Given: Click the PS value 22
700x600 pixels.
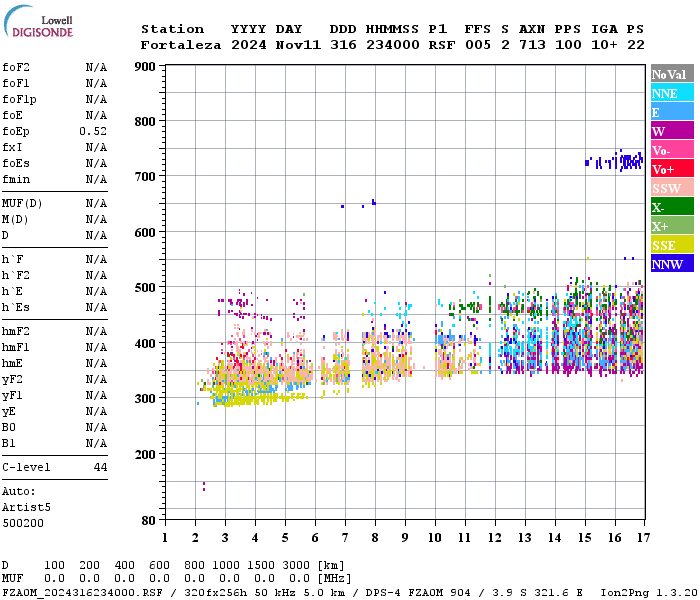Looking at the screenshot, I should click(x=636, y=45).
